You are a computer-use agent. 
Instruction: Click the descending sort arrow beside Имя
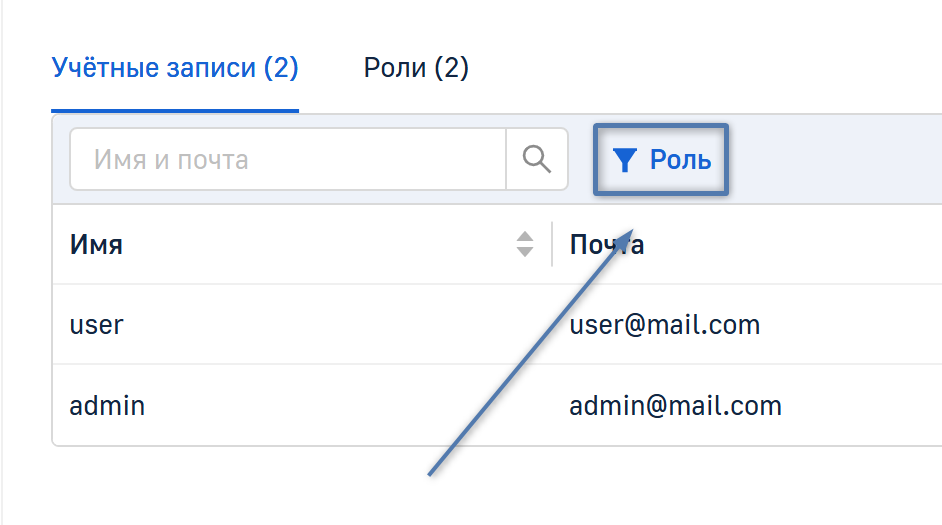coord(525,252)
